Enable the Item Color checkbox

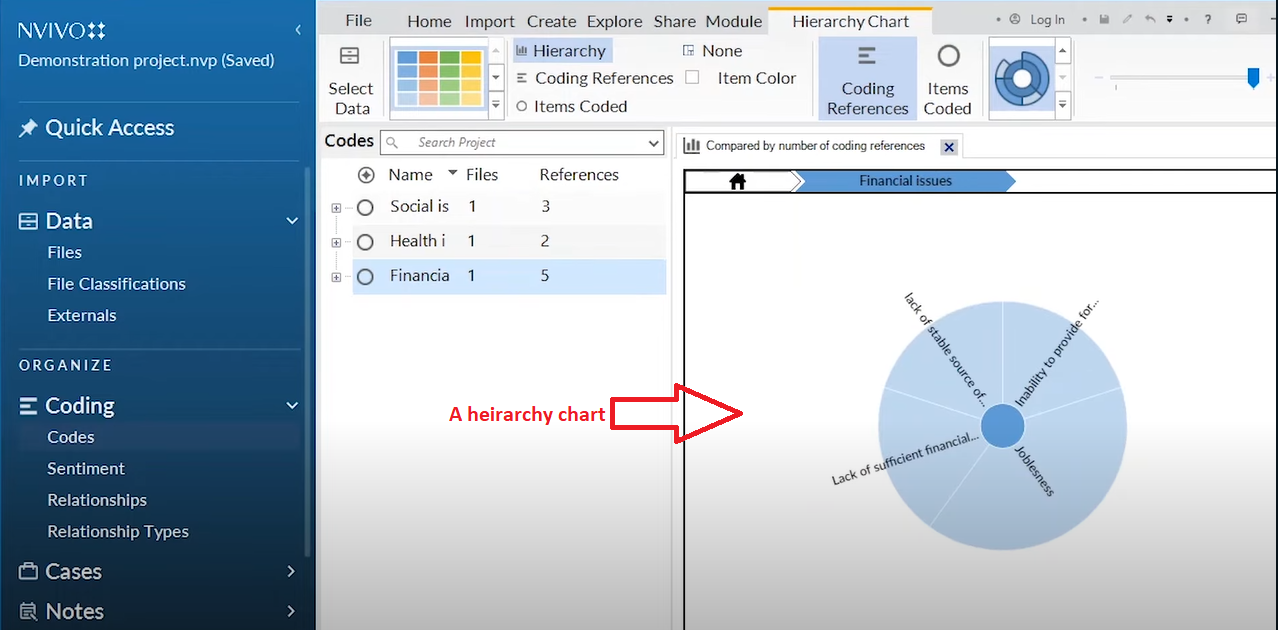(692, 78)
